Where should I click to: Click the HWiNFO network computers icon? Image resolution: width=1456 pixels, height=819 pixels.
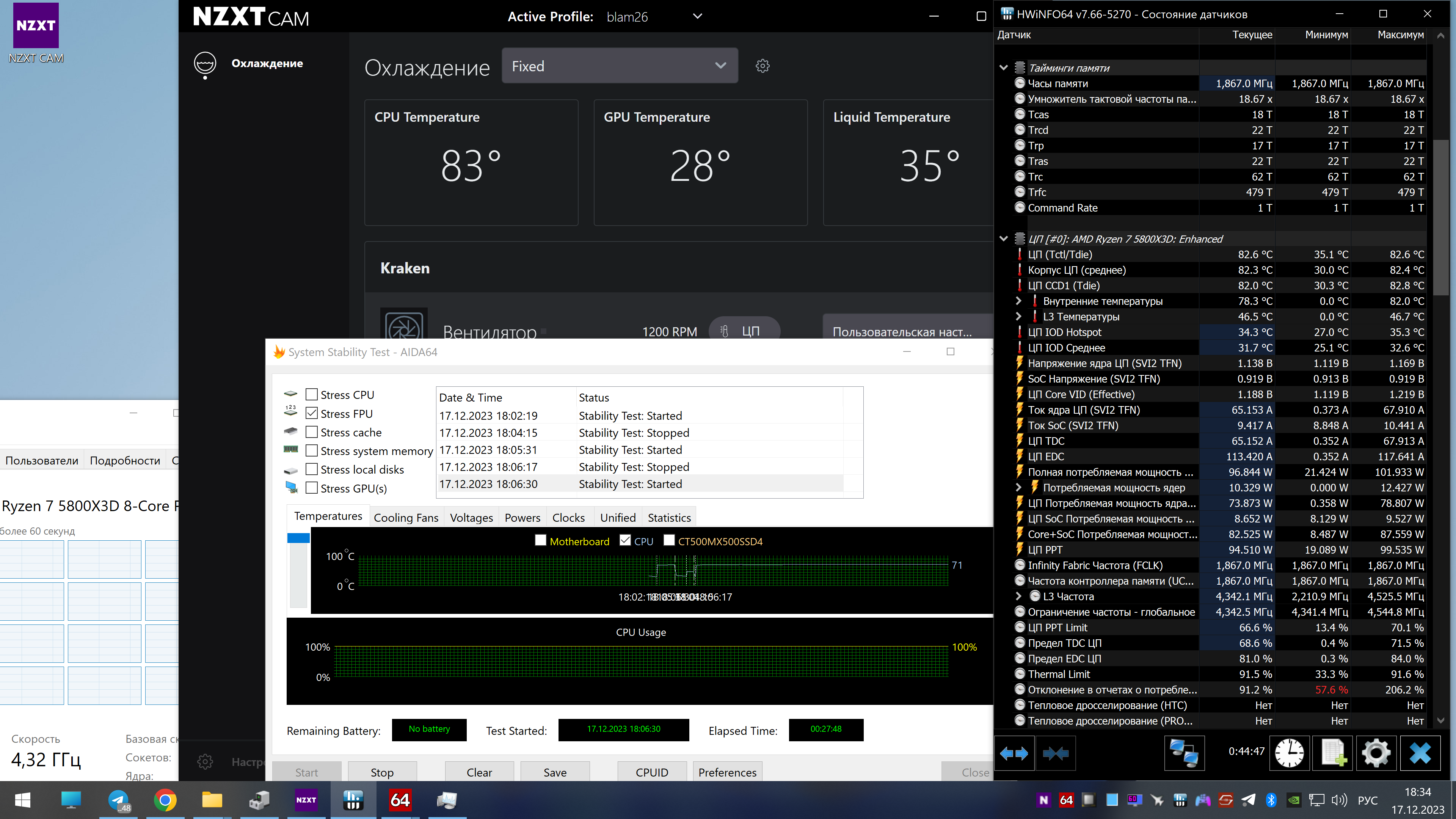1184,753
